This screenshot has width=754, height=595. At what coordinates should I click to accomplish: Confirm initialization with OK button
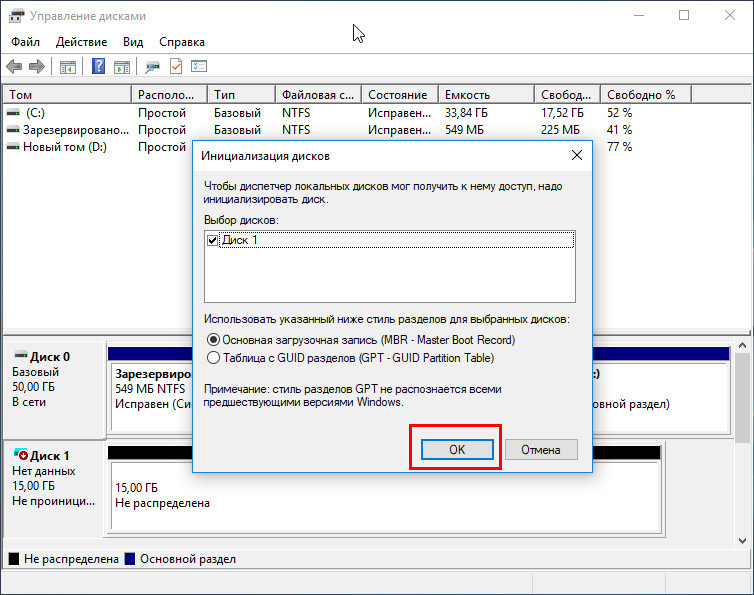point(457,449)
